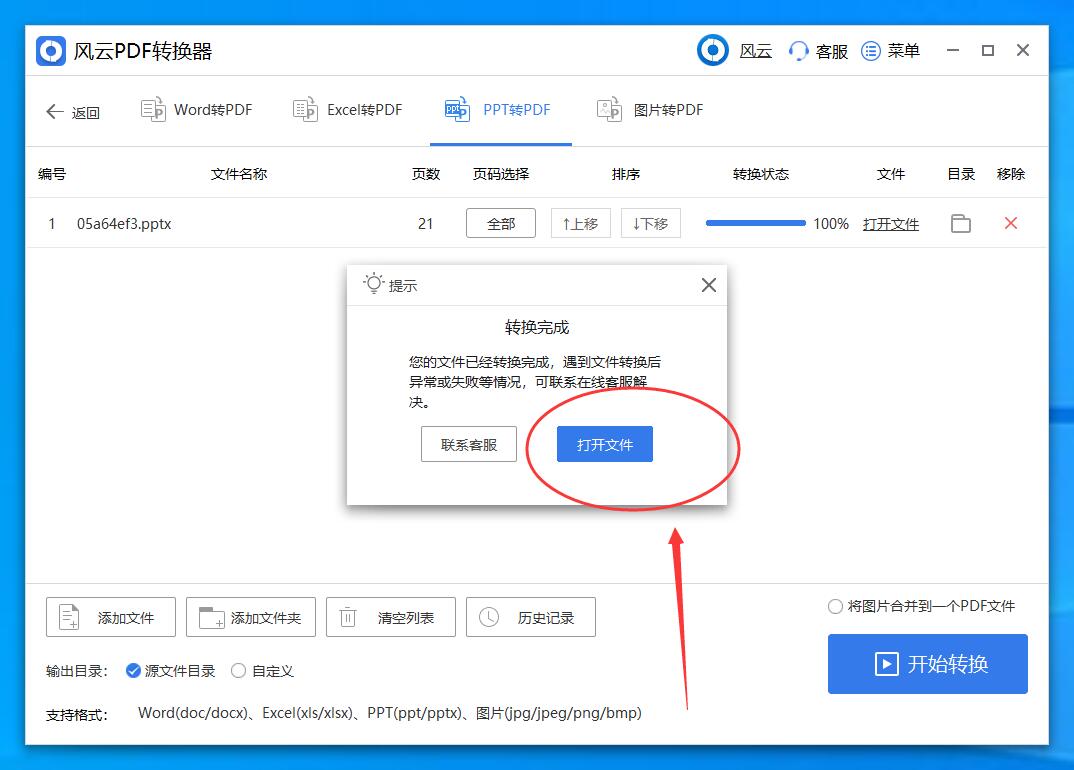Enable 将图片合并到一个PDF文件 option

tap(921, 606)
